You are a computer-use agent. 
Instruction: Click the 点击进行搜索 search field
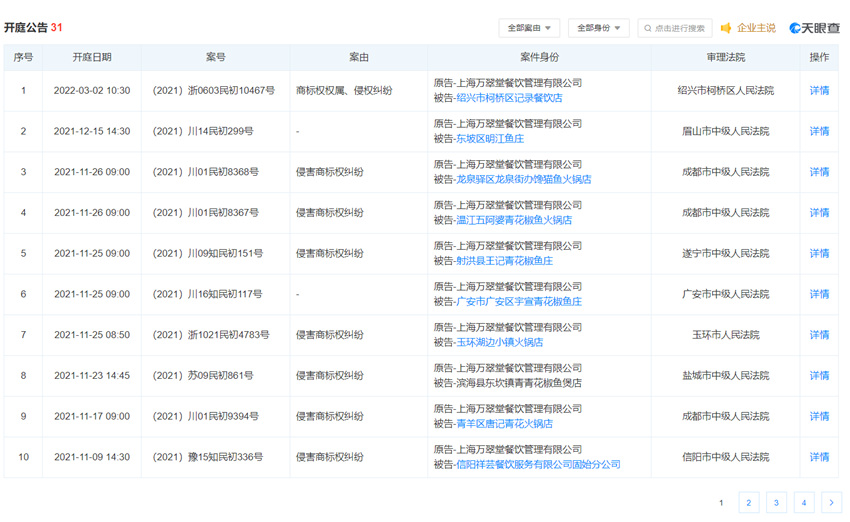point(680,28)
